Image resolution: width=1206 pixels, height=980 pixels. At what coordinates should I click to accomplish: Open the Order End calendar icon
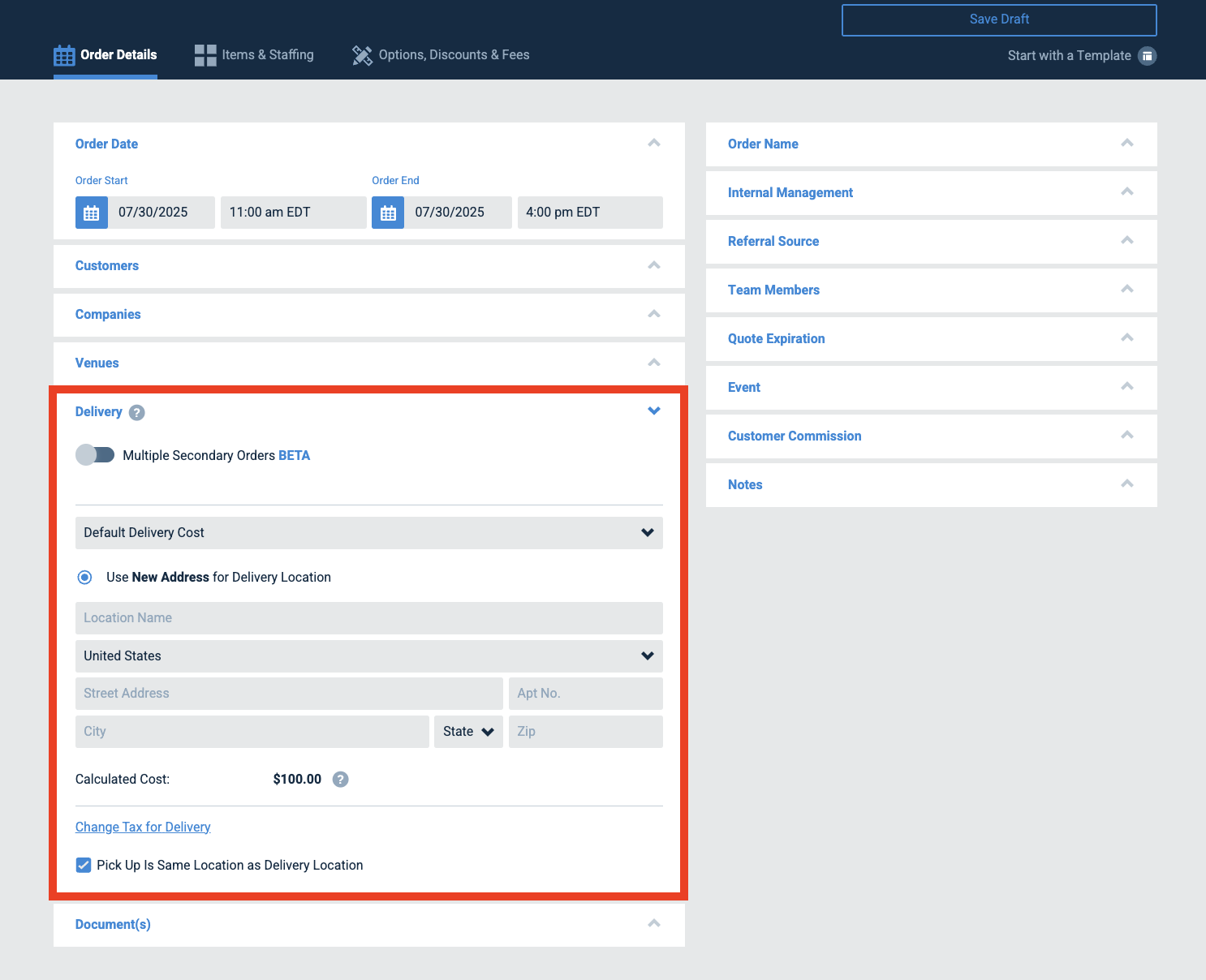(388, 213)
